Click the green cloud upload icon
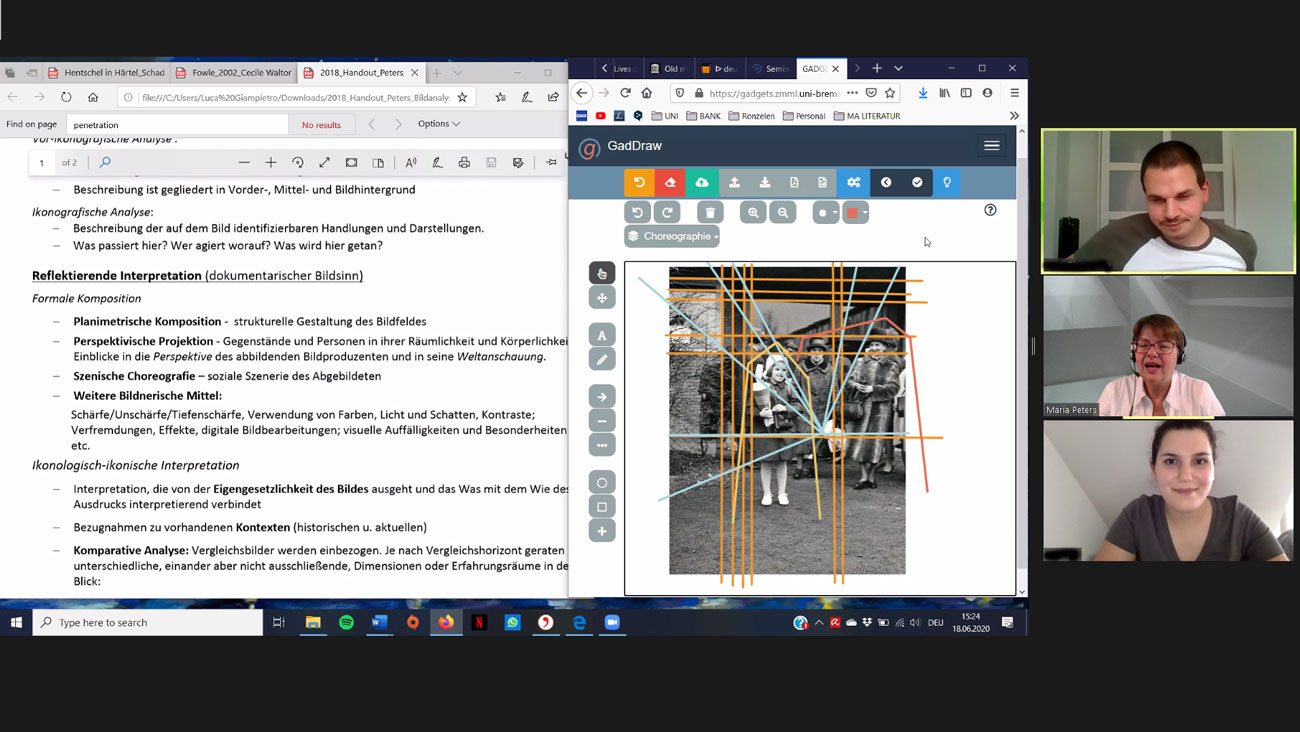This screenshot has height=732, width=1300. point(702,182)
